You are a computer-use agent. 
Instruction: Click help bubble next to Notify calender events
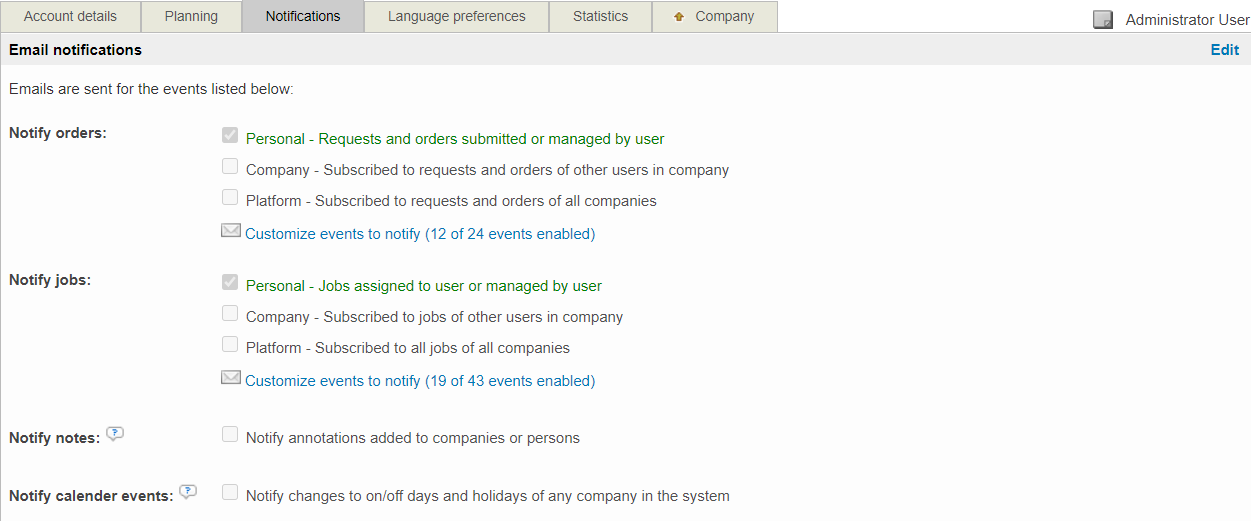(x=188, y=492)
